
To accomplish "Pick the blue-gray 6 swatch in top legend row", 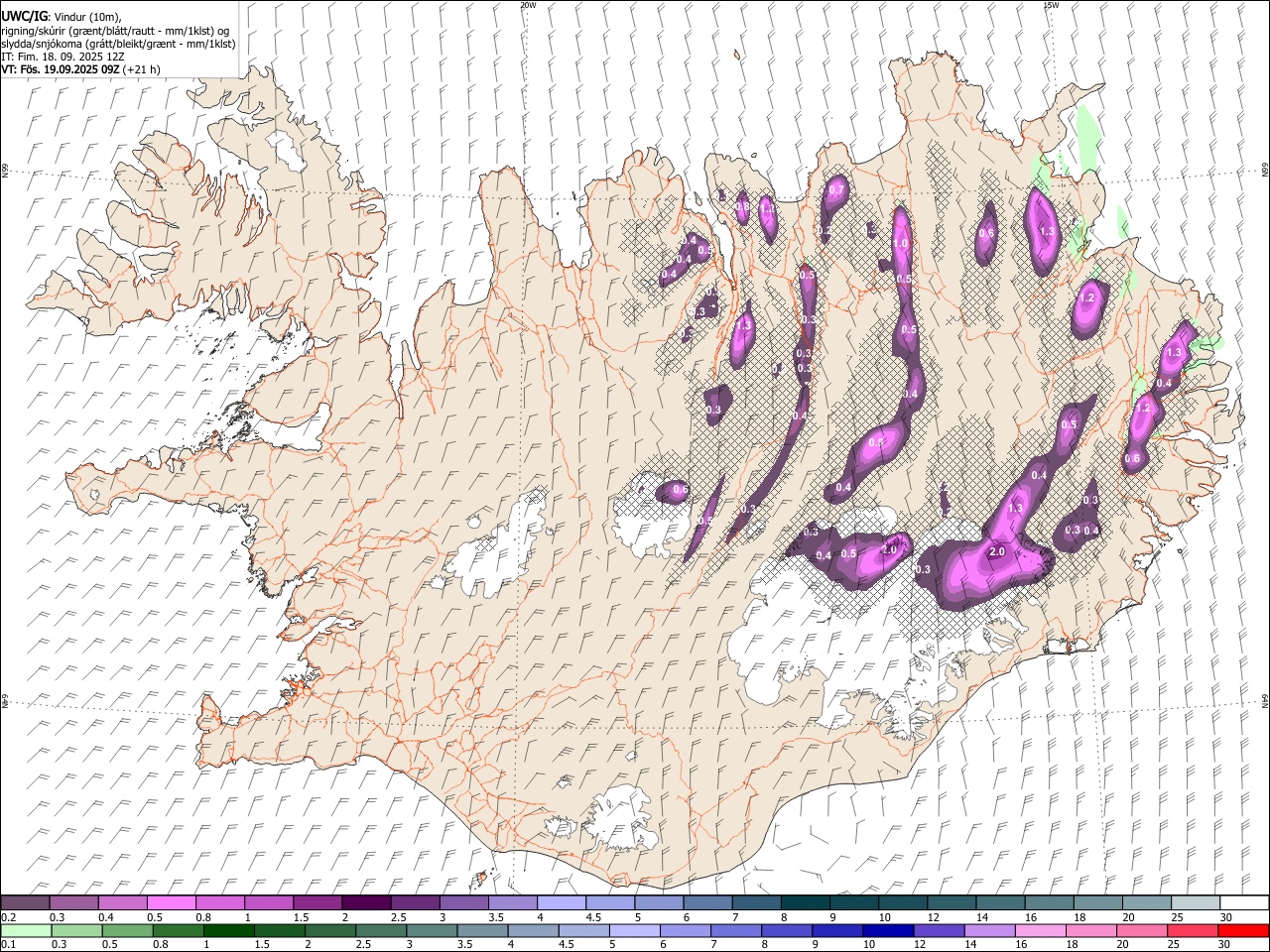I will (x=707, y=902).
